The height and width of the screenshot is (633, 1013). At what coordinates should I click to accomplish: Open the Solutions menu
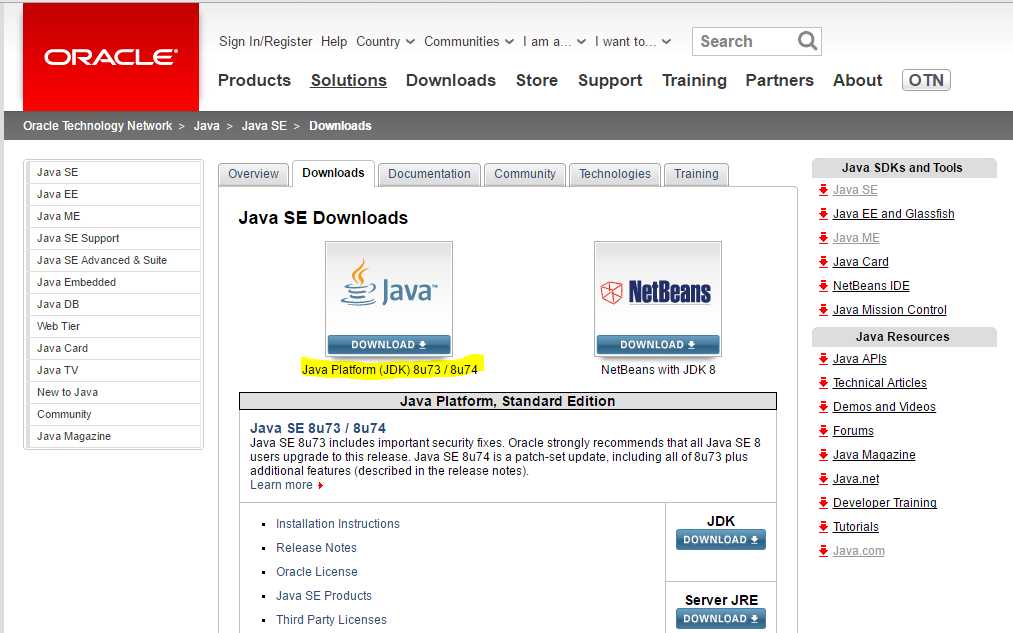coord(349,80)
